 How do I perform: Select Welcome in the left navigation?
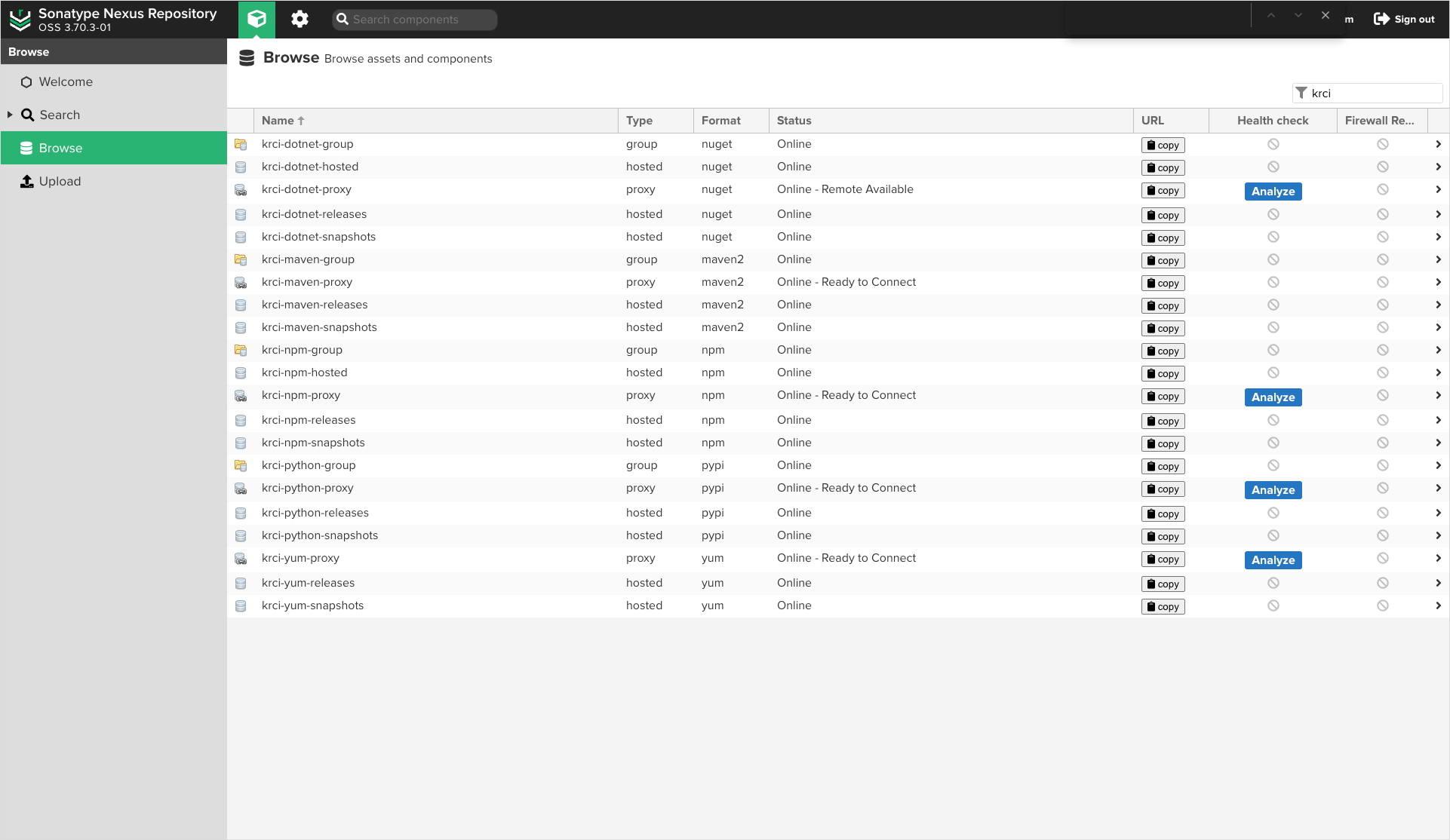click(66, 81)
